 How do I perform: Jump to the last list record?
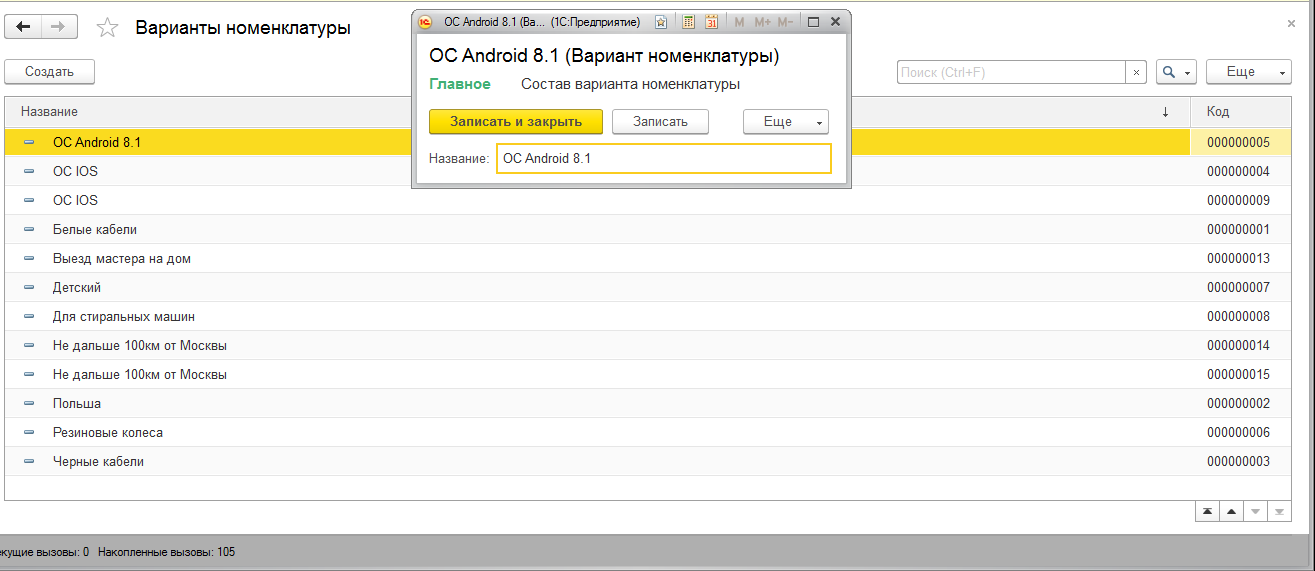pyautogui.click(x=1279, y=511)
